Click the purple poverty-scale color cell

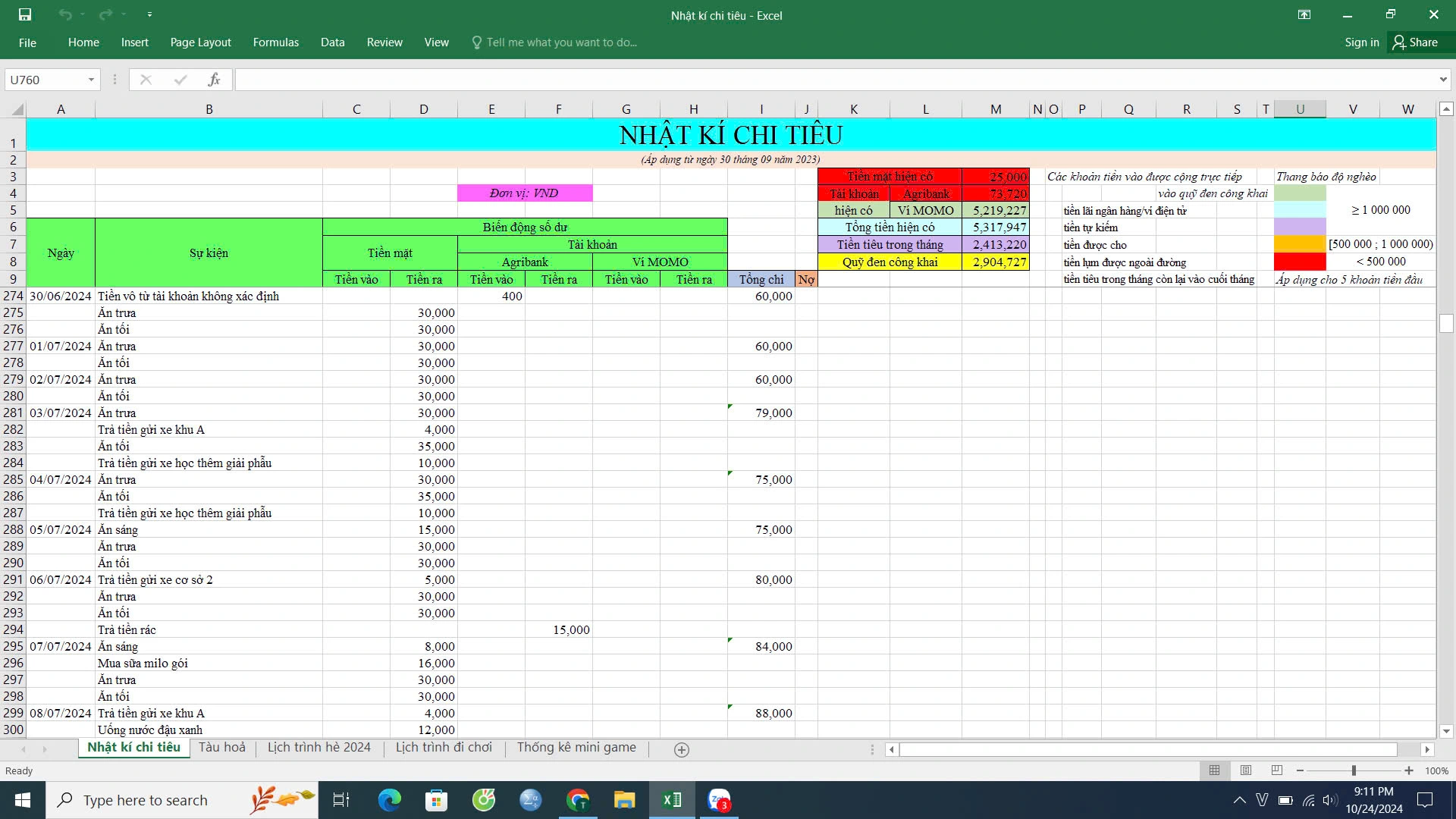[1300, 227]
